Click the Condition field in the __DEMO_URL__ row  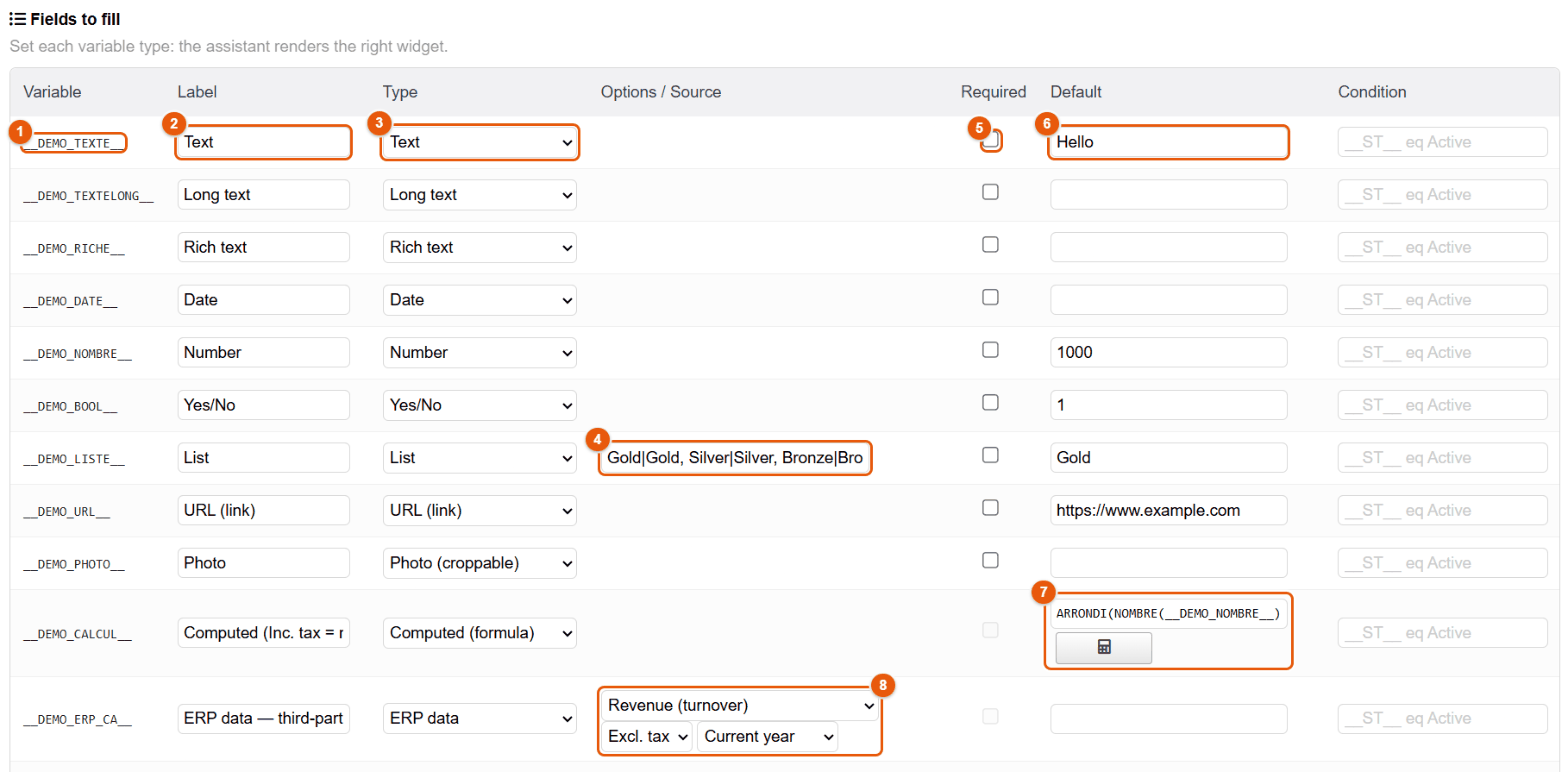tap(1443, 510)
